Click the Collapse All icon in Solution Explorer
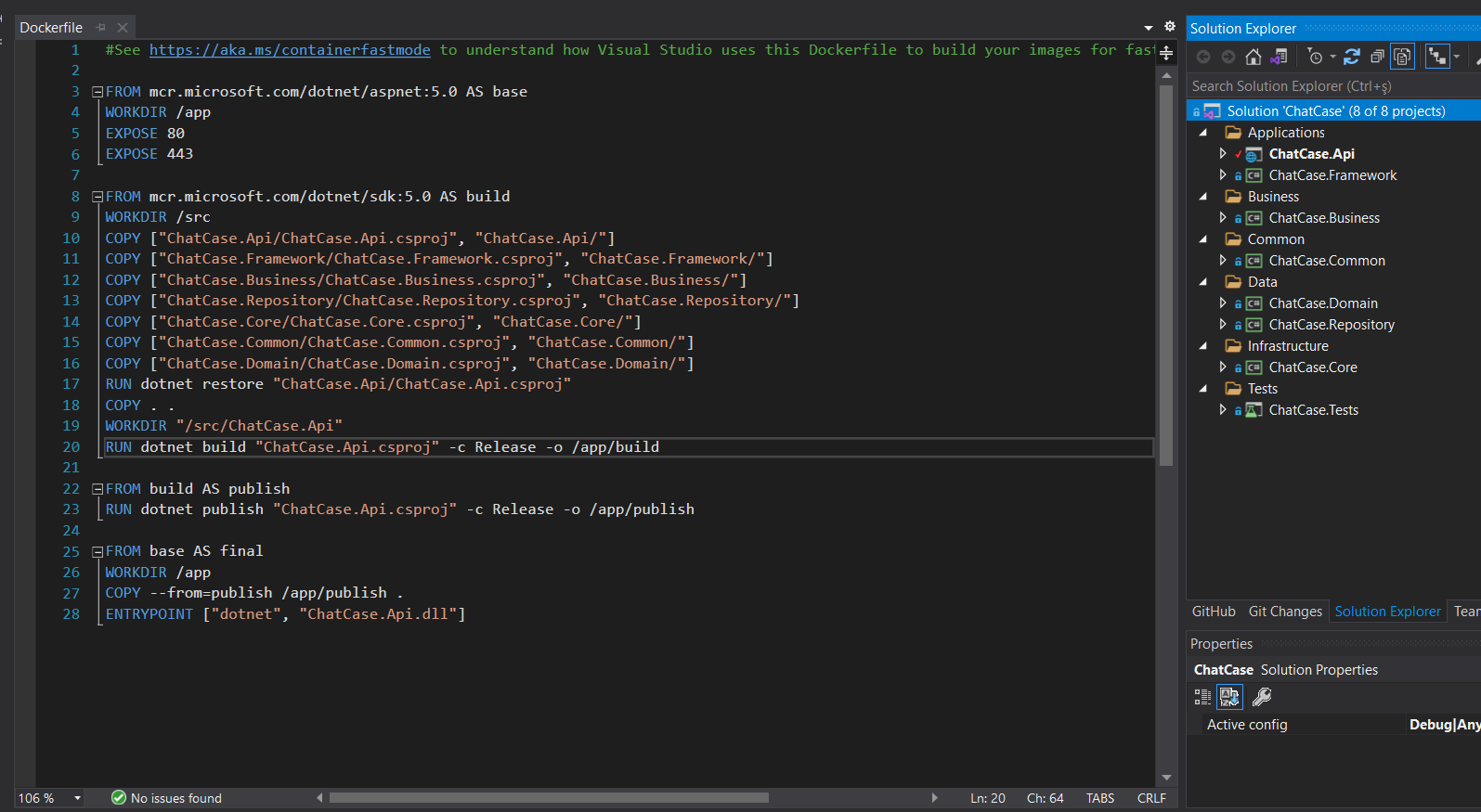 pos(1377,58)
